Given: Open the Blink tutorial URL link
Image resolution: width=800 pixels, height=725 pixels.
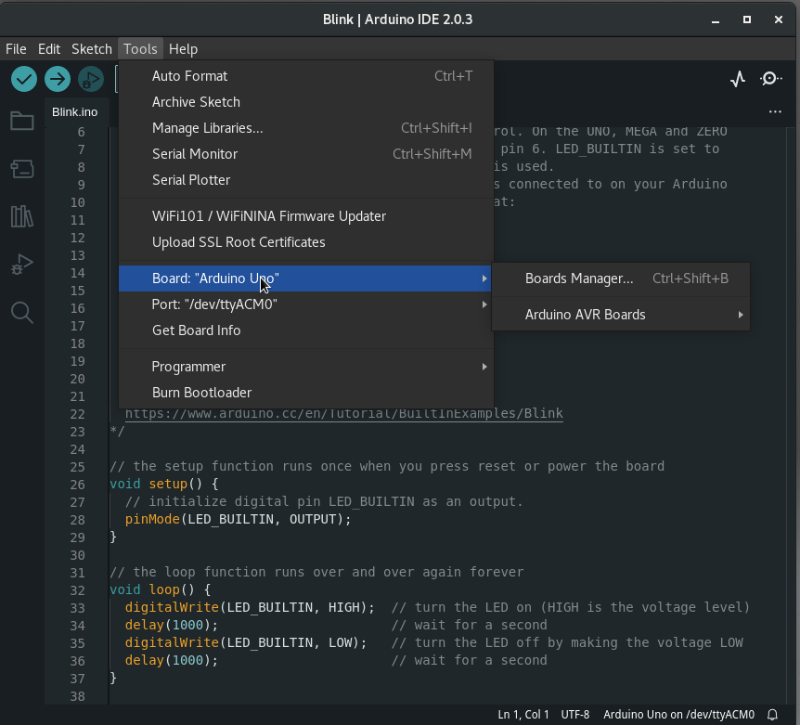Looking at the screenshot, I should pyautogui.click(x=344, y=413).
